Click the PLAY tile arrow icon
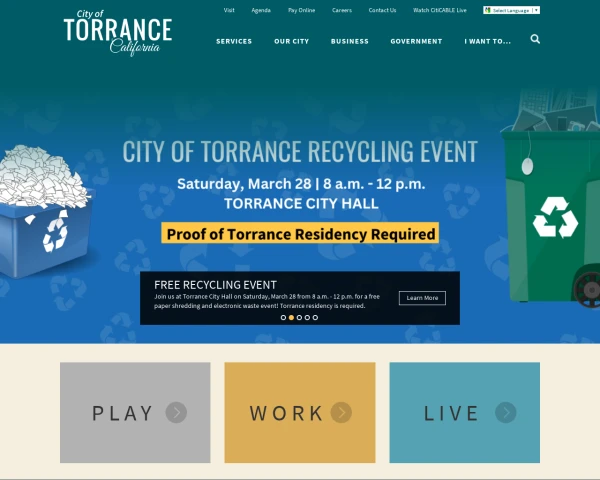Screen dimensions: 600x480 coord(176,413)
